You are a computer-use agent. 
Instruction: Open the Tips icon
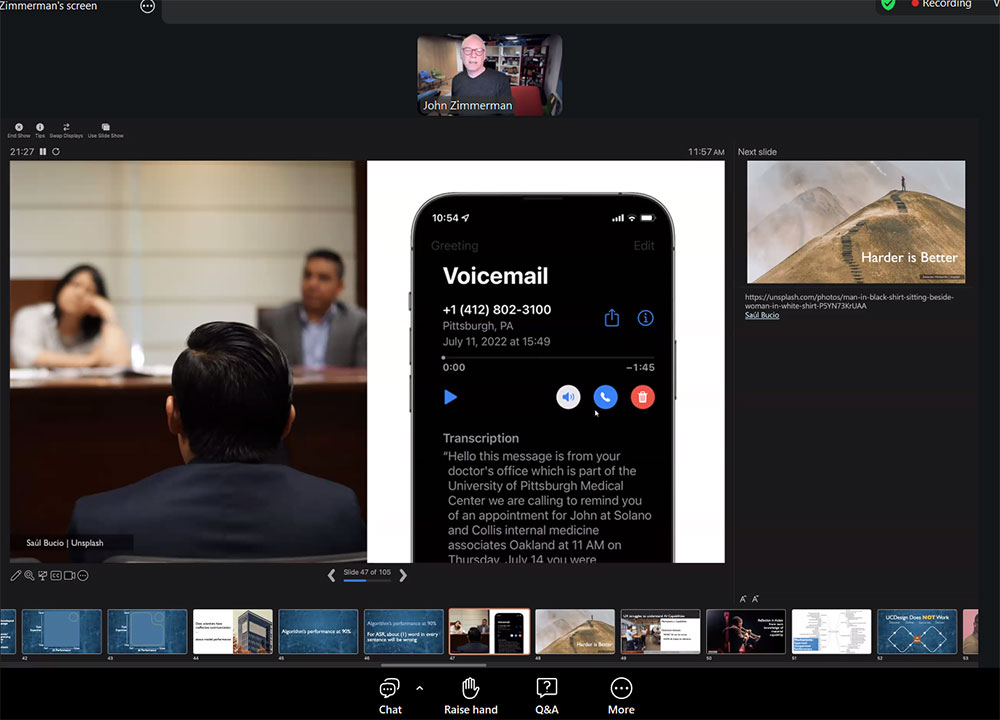click(40, 130)
